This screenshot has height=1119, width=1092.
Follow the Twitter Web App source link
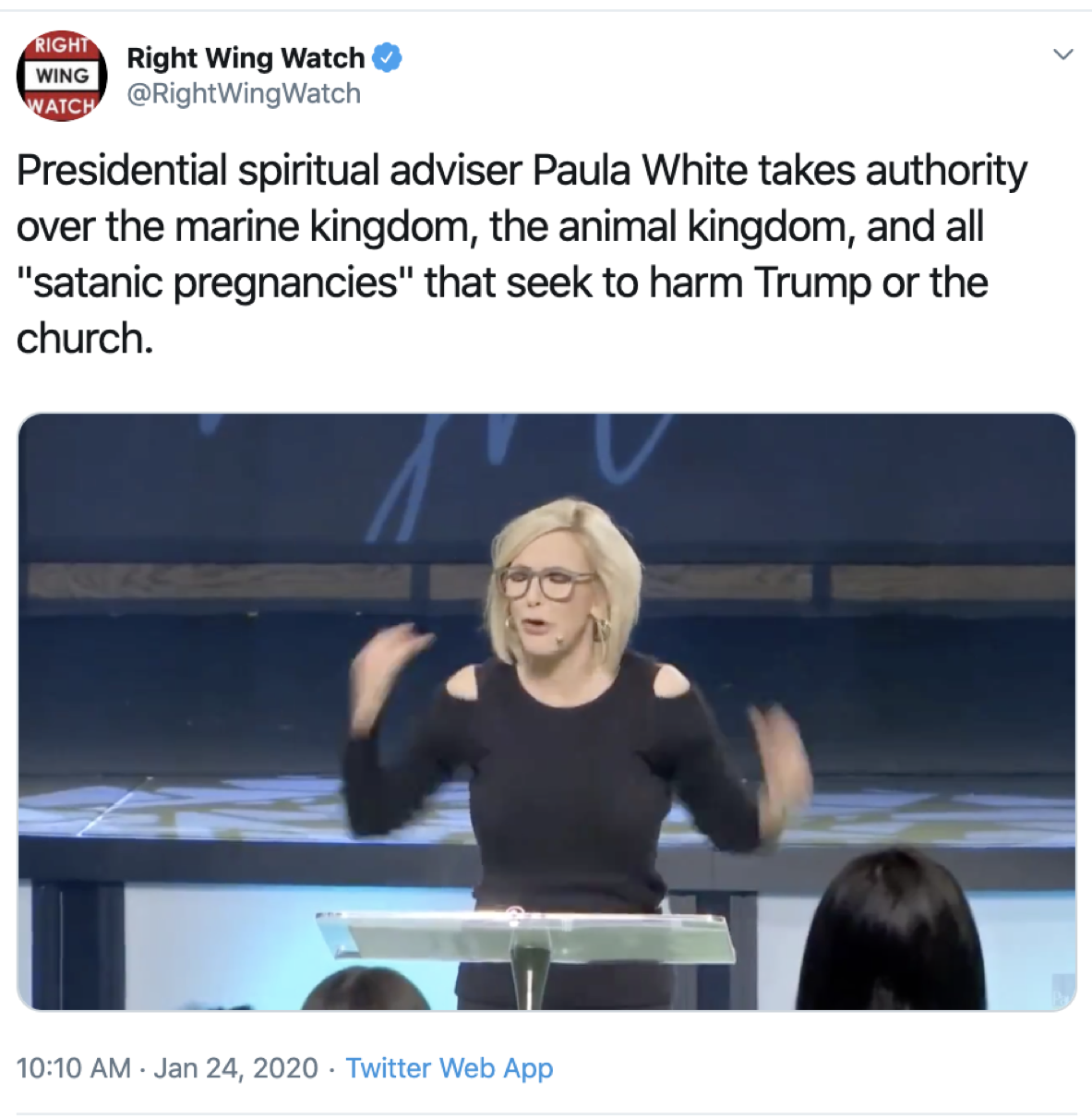[450, 1068]
